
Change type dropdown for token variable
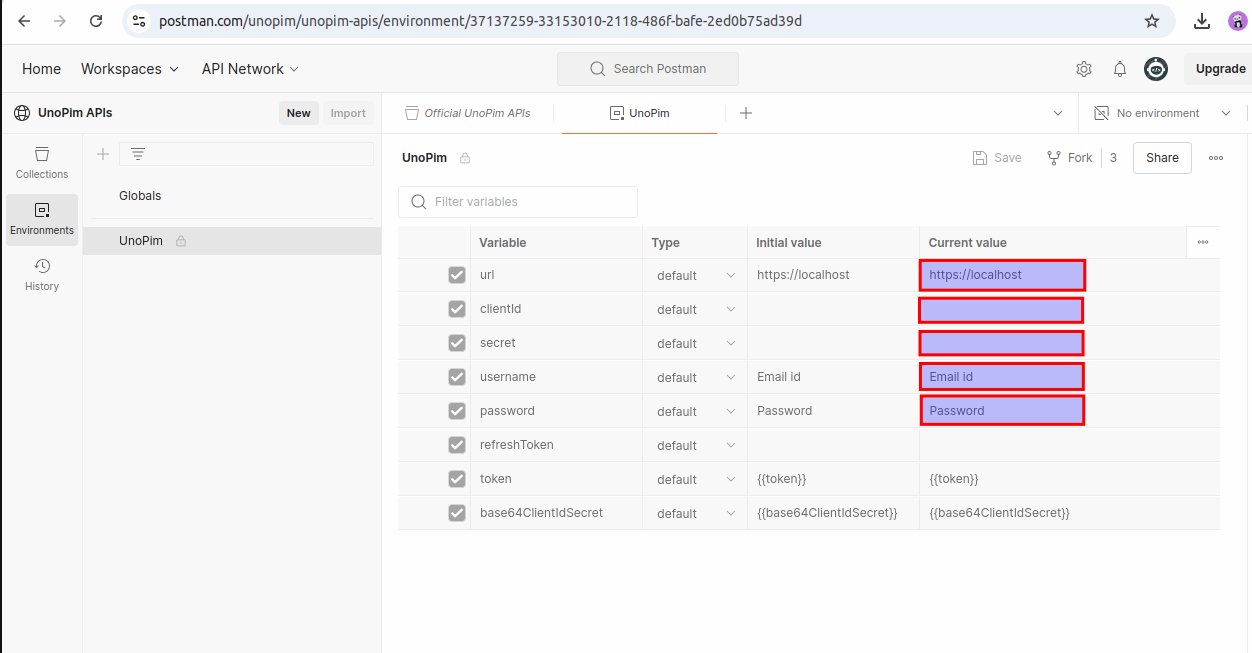click(695, 479)
